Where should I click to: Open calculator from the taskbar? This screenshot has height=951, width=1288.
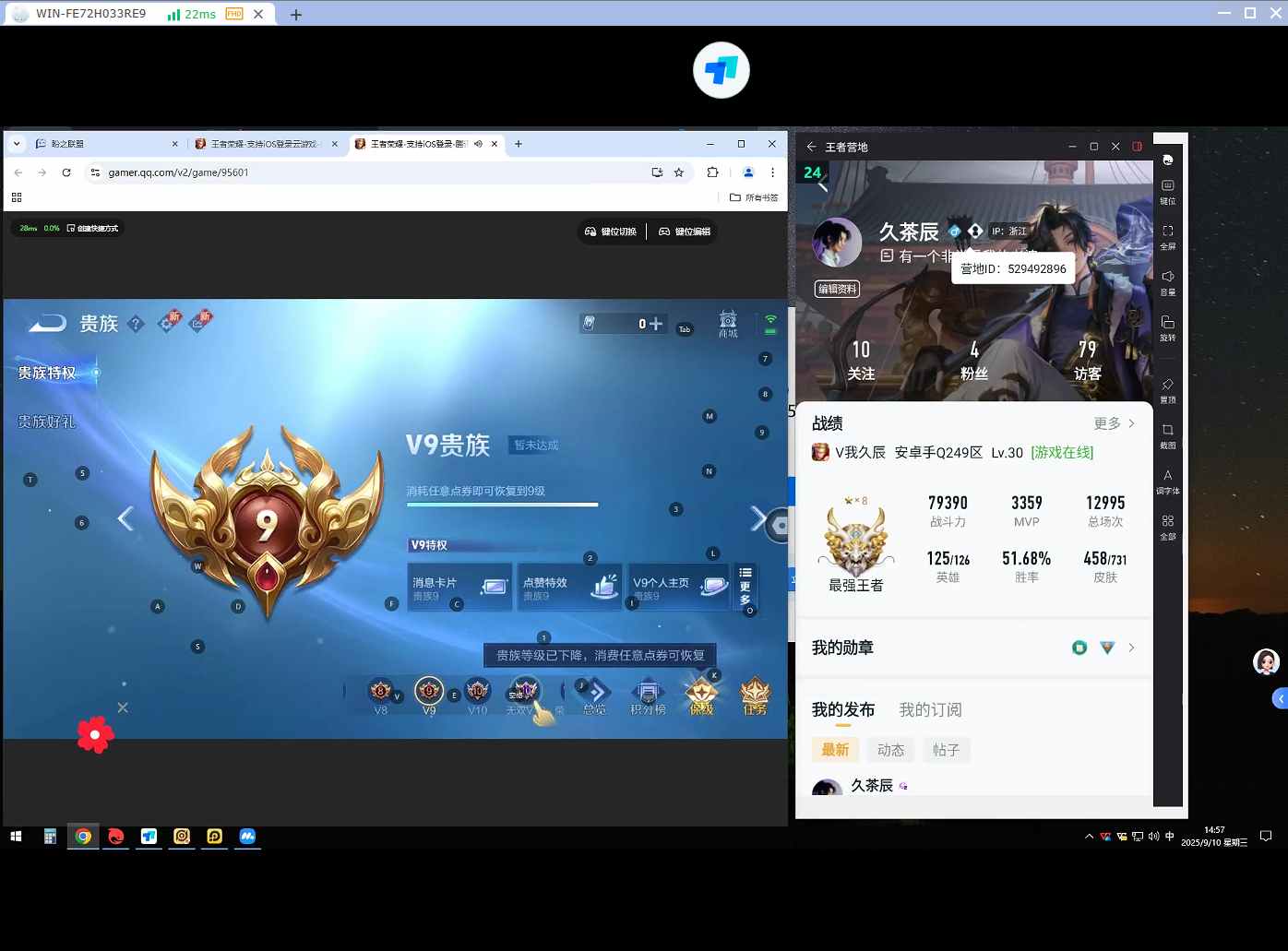50,837
